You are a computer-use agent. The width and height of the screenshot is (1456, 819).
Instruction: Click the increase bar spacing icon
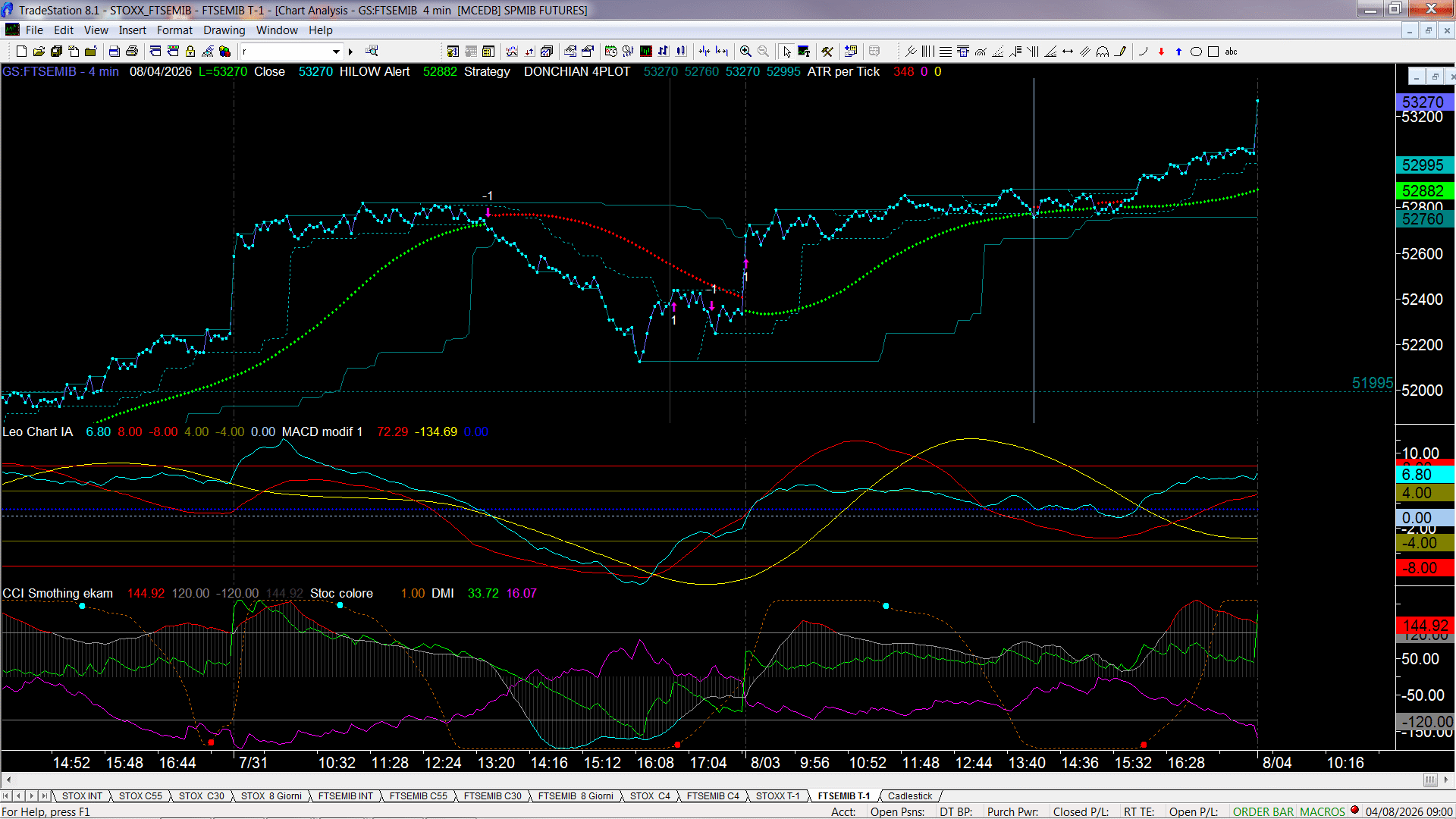[722, 52]
